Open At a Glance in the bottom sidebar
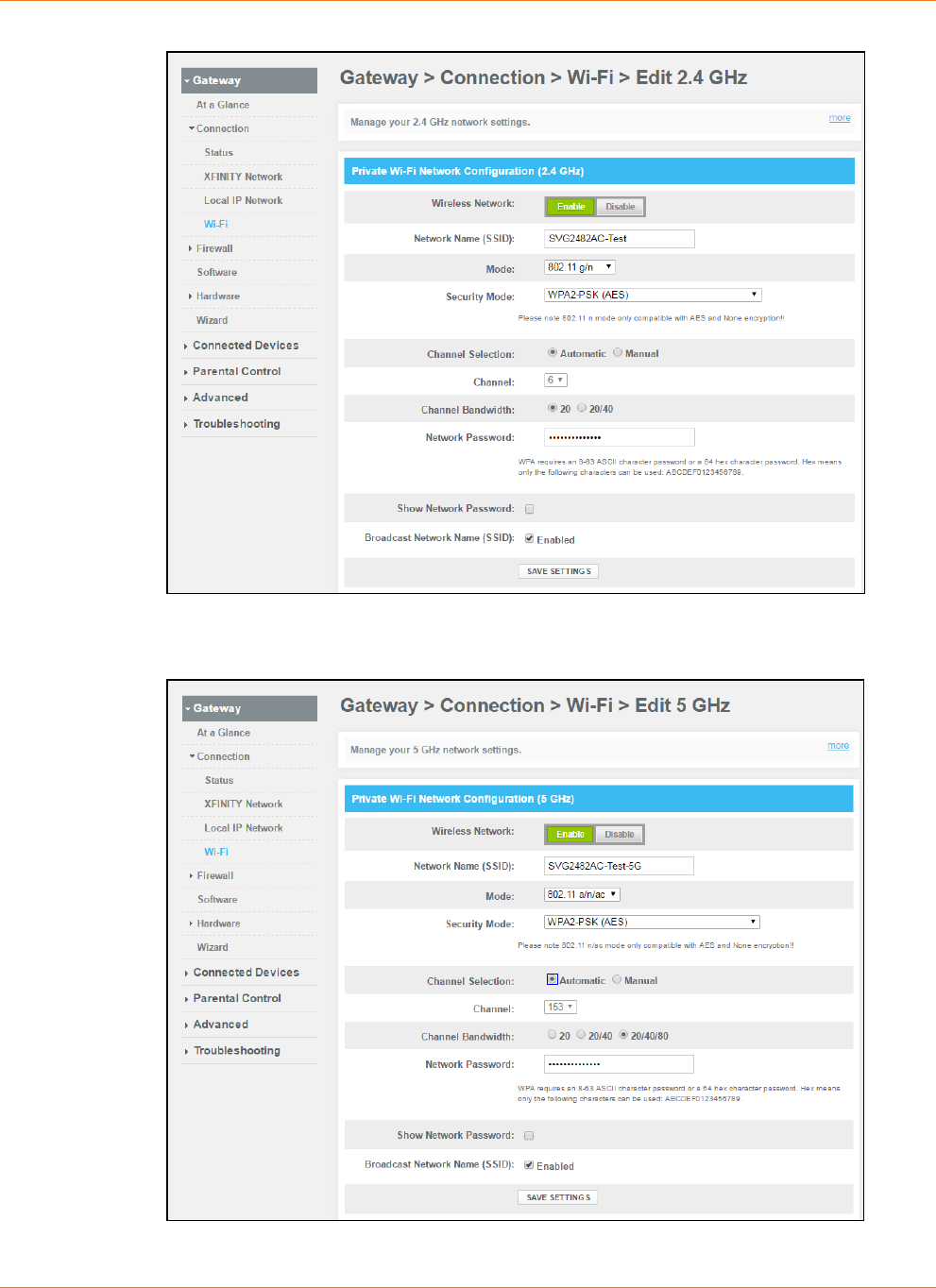Image resolution: width=936 pixels, height=1288 pixels. point(224,733)
